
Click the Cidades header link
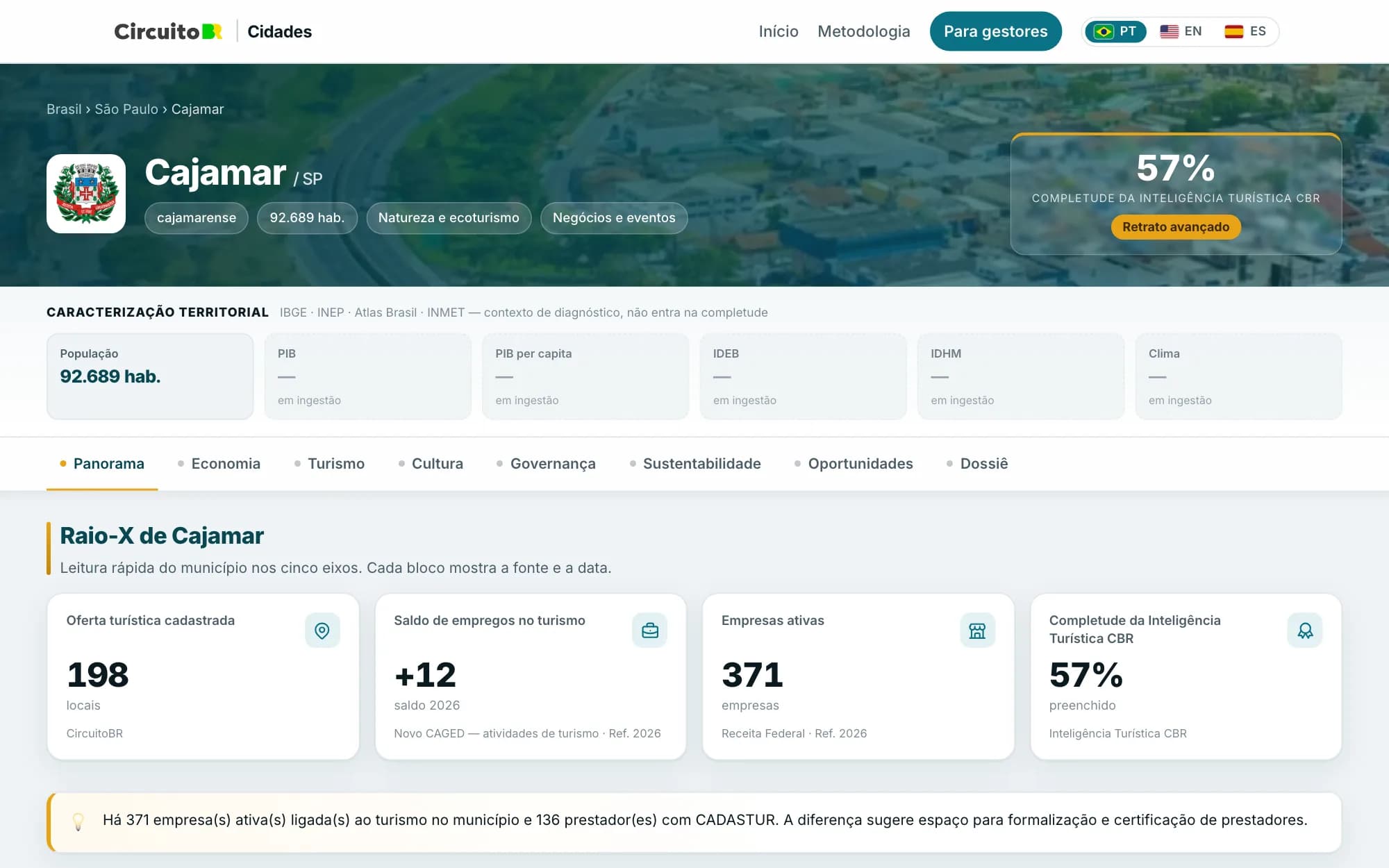pos(279,31)
